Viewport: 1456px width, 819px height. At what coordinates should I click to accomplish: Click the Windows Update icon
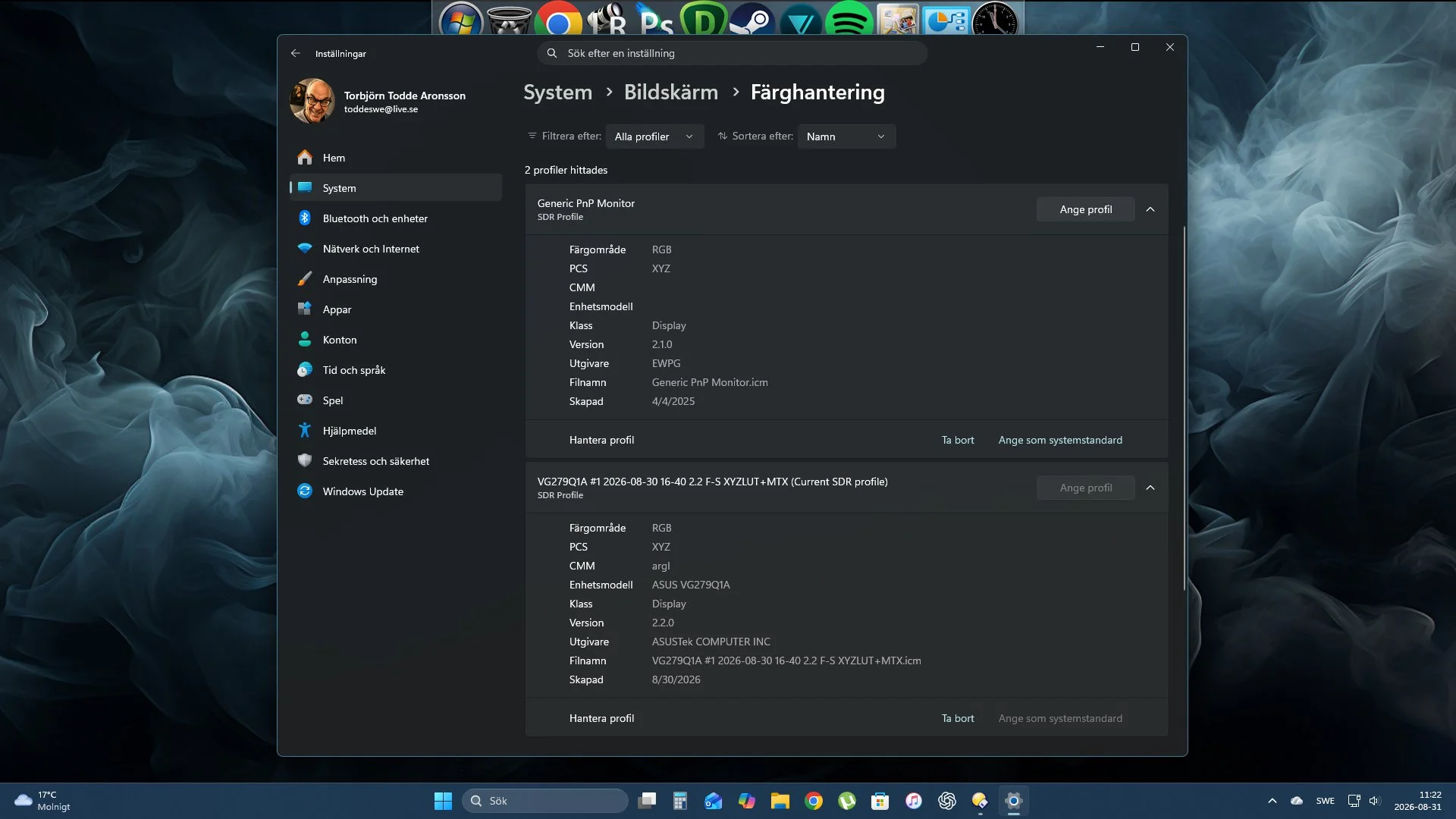[305, 491]
